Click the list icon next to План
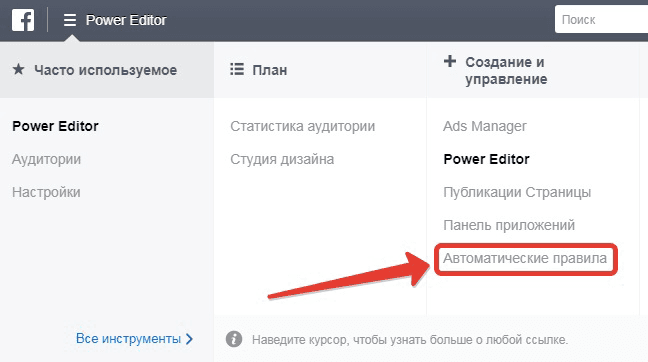This screenshot has height=362, width=648. 237,69
